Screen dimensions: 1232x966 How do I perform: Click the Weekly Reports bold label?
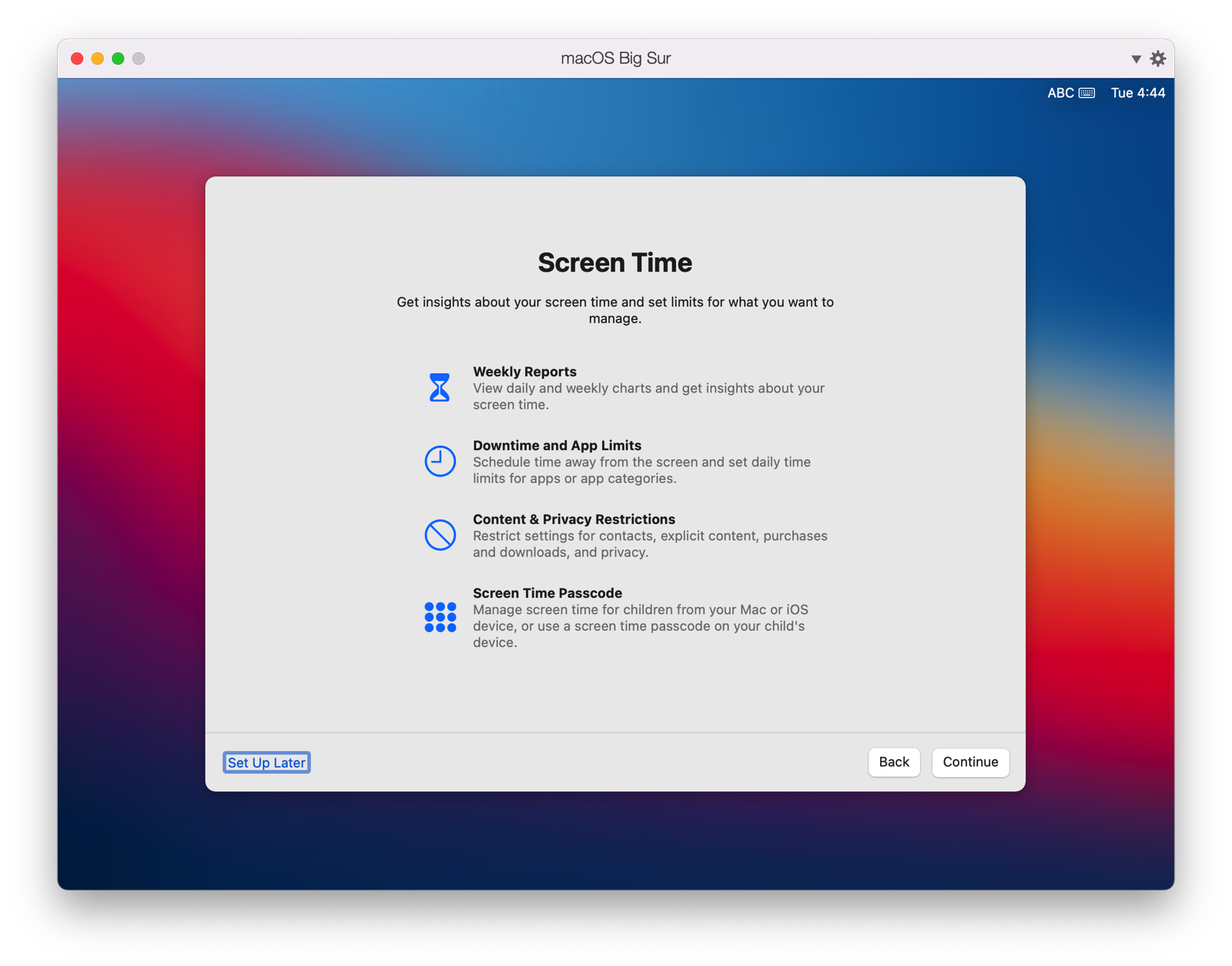[x=524, y=371]
